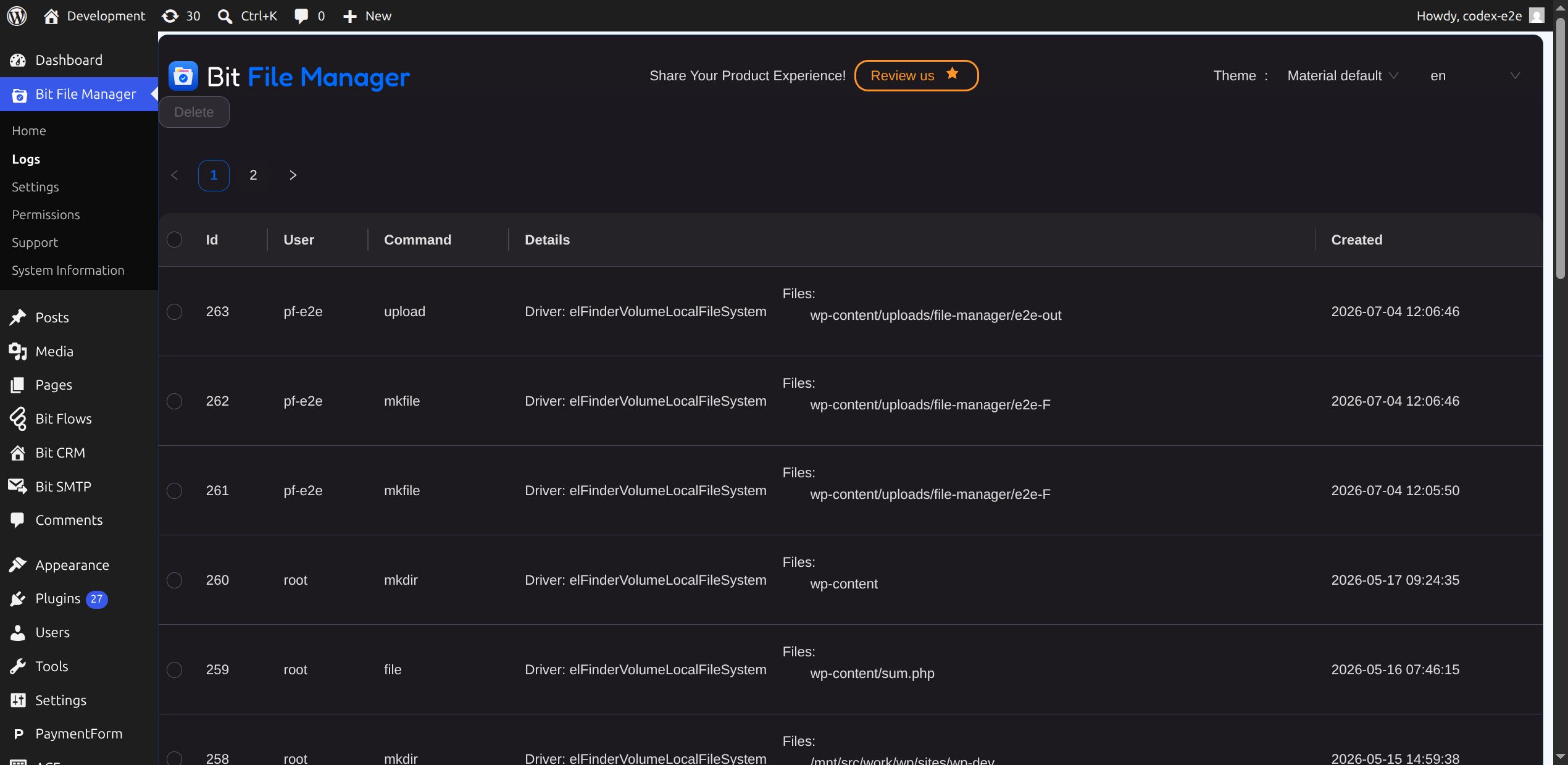Click the Settings sliders icon in main sidebar
The image size is (1568, 765).
(x=18, y=700)
